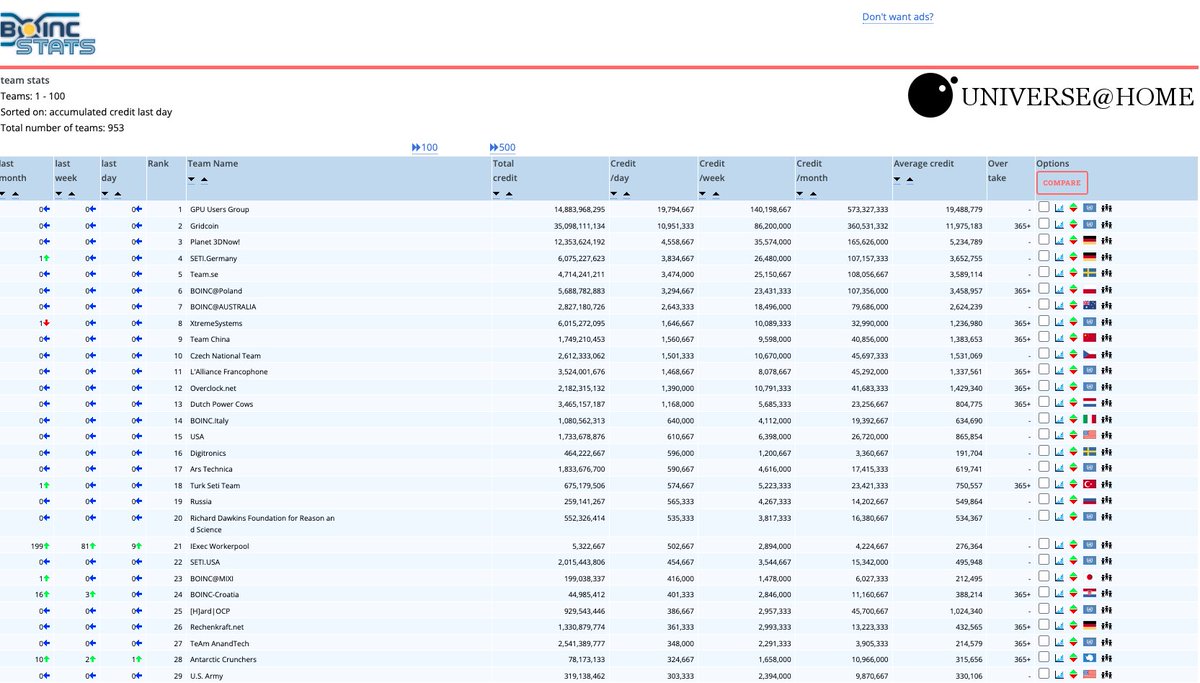Viewport: 1200px width, 683px height.
Task: Sort Average credit column descending
Action: [897, 180]
